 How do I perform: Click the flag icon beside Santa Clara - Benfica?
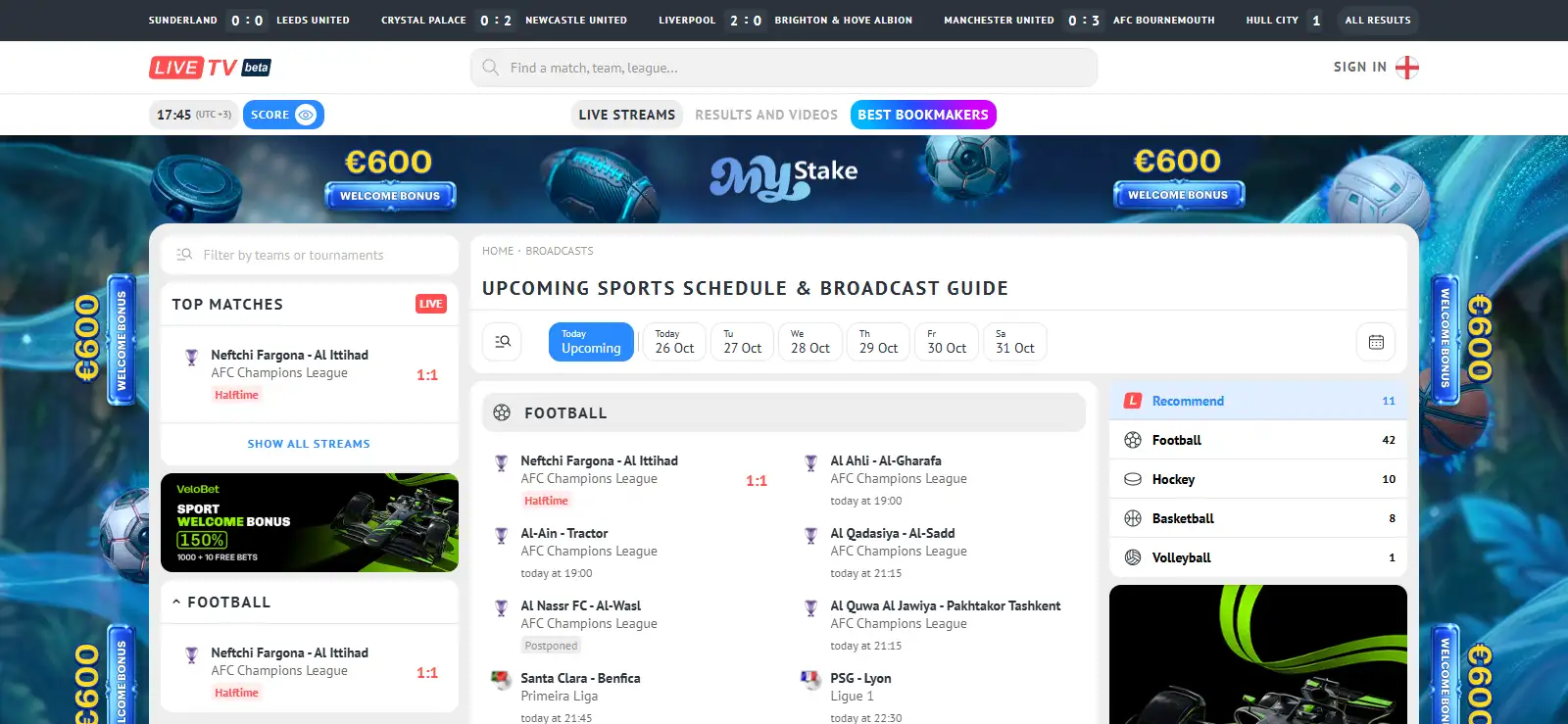pos(501,679)
